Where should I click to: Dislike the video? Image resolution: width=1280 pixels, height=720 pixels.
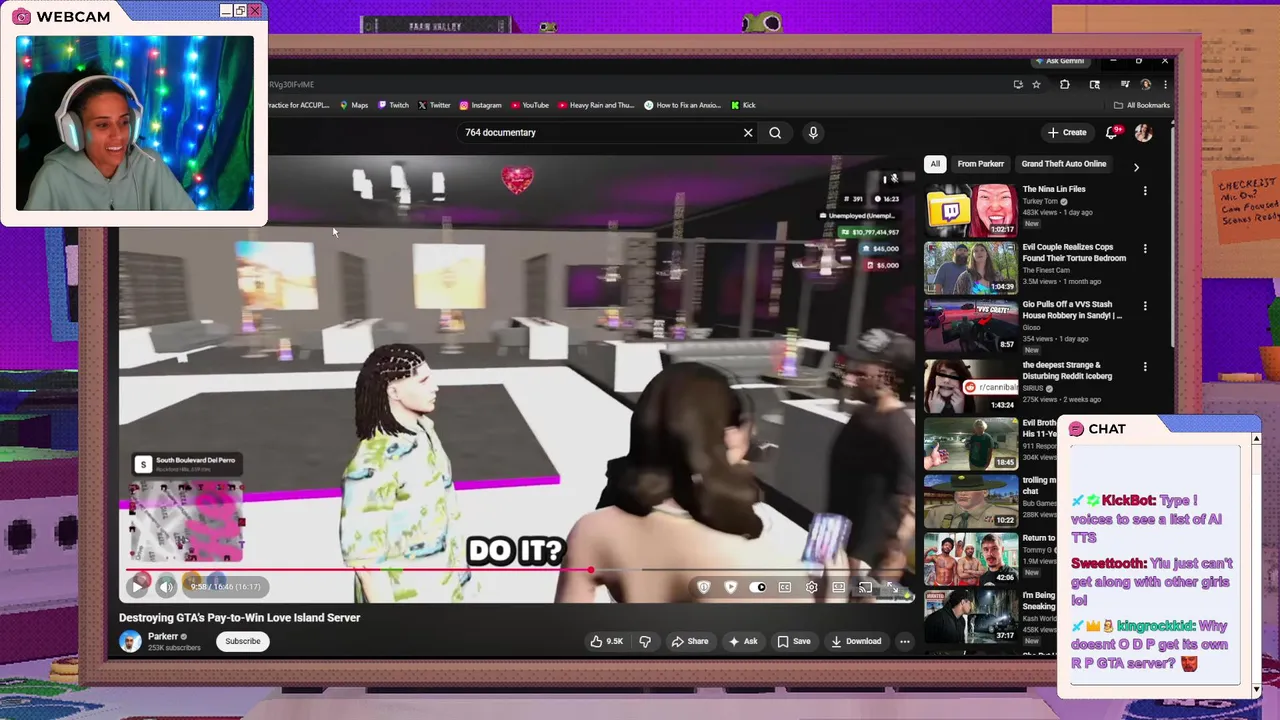645,641
